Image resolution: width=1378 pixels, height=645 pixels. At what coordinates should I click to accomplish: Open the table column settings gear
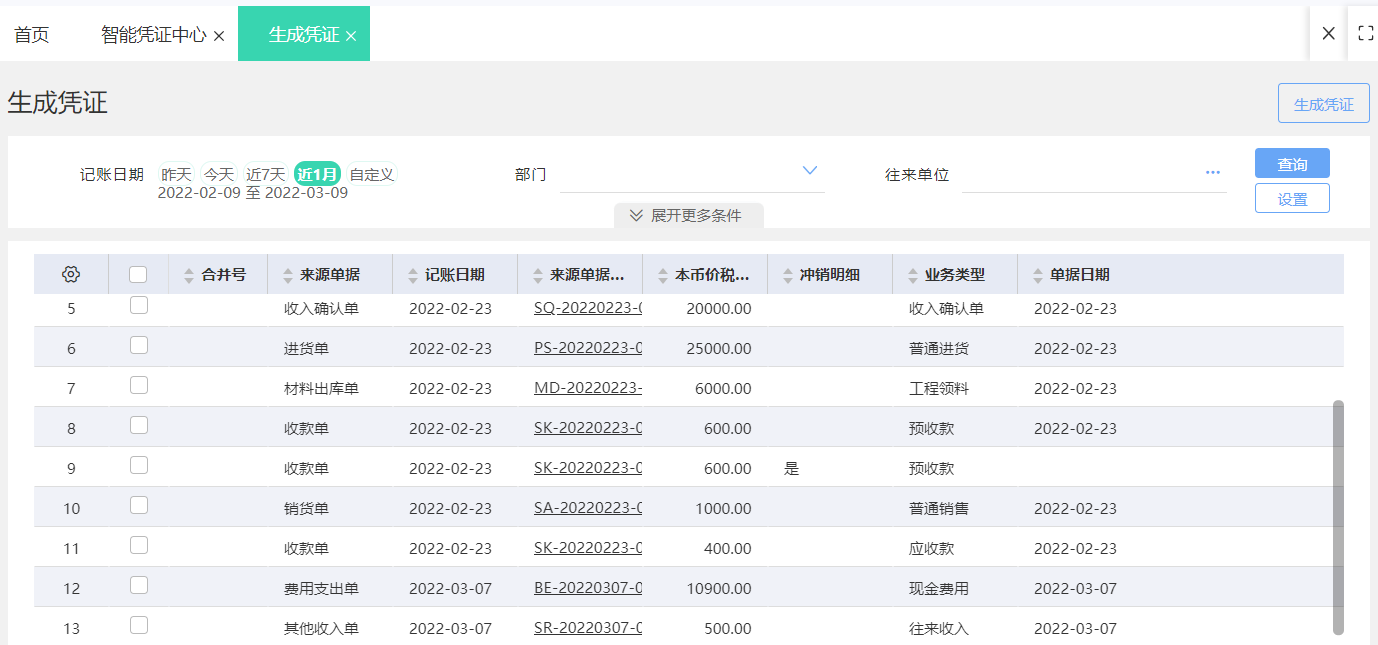click(x=71, y=274)
